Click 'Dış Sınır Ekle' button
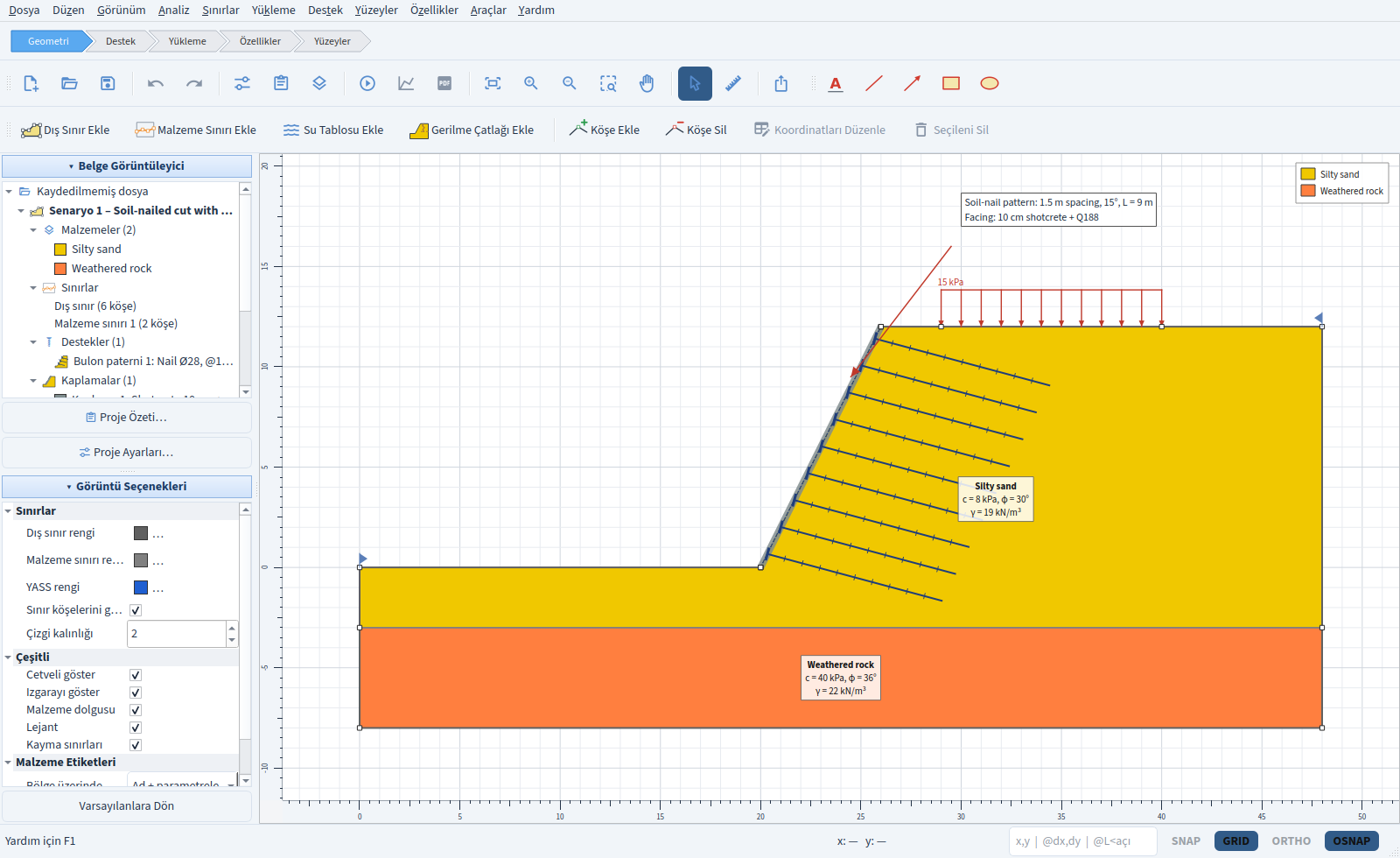Screen dimensions: 1400x858 pyautogui.click(x=66, y=130)
